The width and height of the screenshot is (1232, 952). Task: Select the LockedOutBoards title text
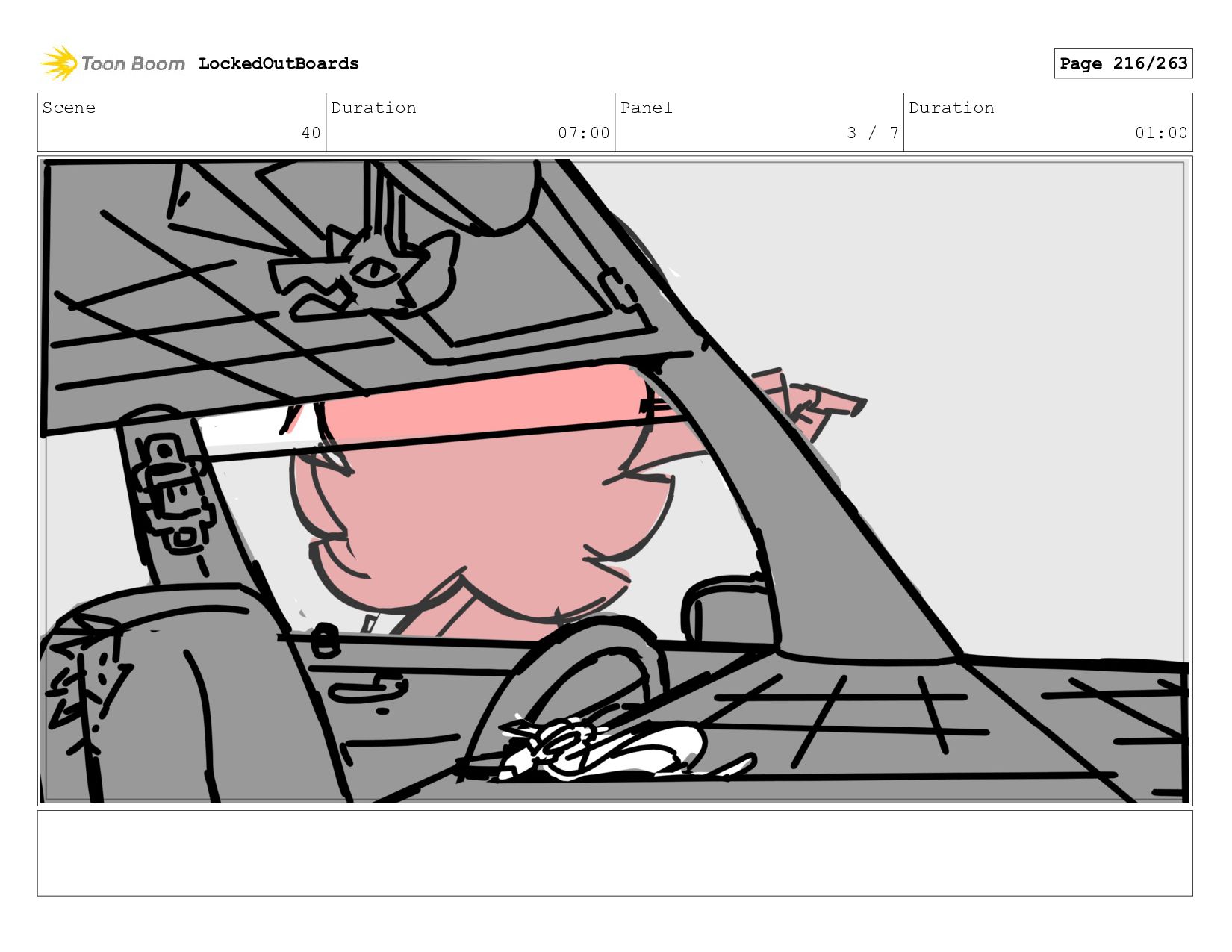coord(279,63)
